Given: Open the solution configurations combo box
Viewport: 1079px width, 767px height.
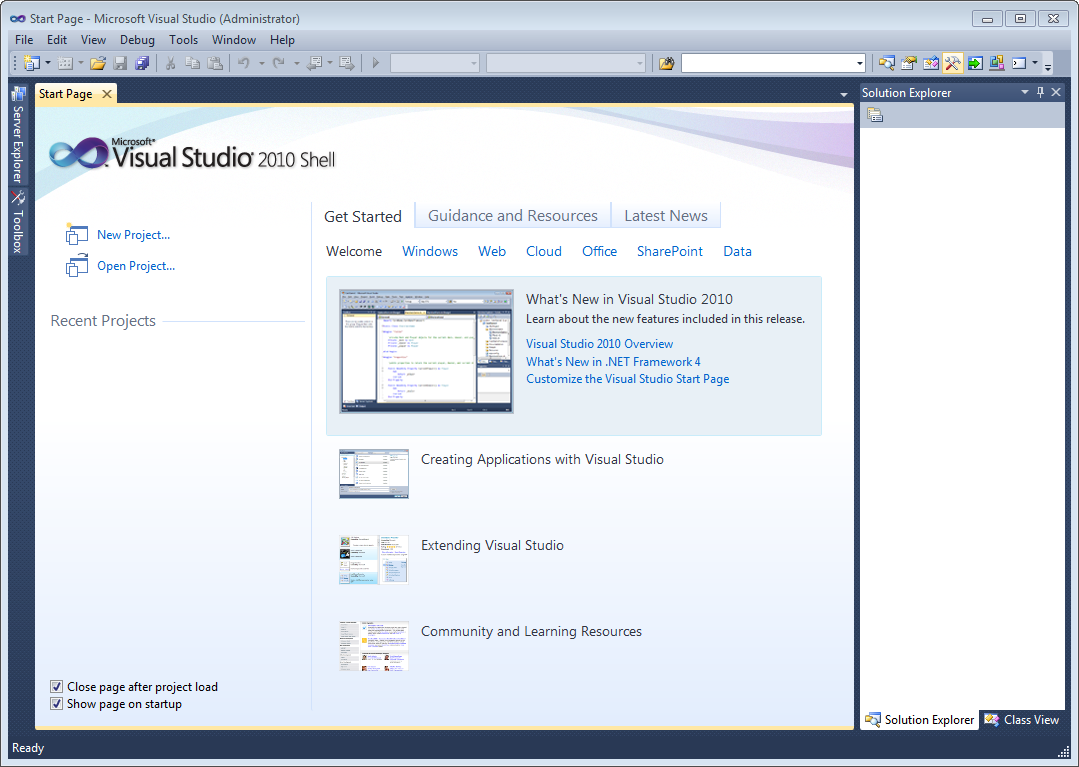Looking at the screenshot, I should (x=435, y=62).
